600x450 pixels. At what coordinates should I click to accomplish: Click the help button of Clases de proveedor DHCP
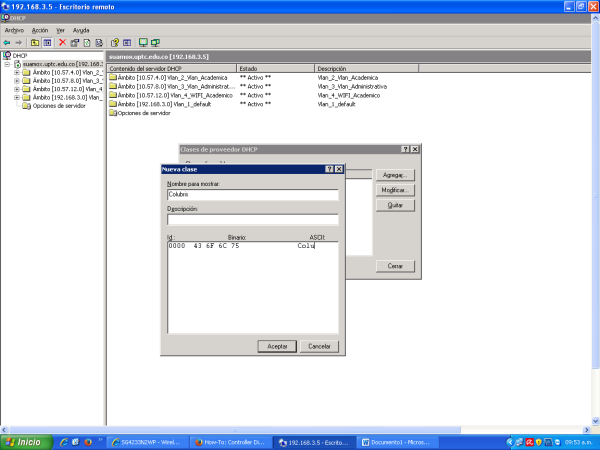point(405,149)
